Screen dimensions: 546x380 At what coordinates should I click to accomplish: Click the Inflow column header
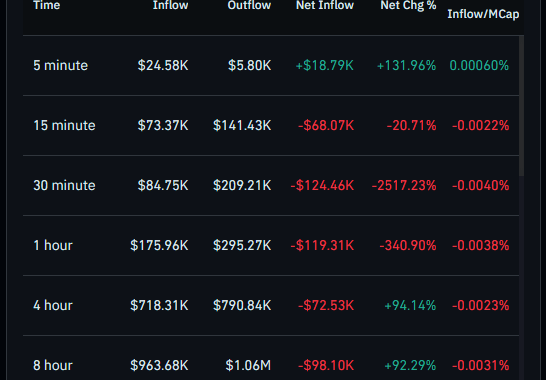171,5
